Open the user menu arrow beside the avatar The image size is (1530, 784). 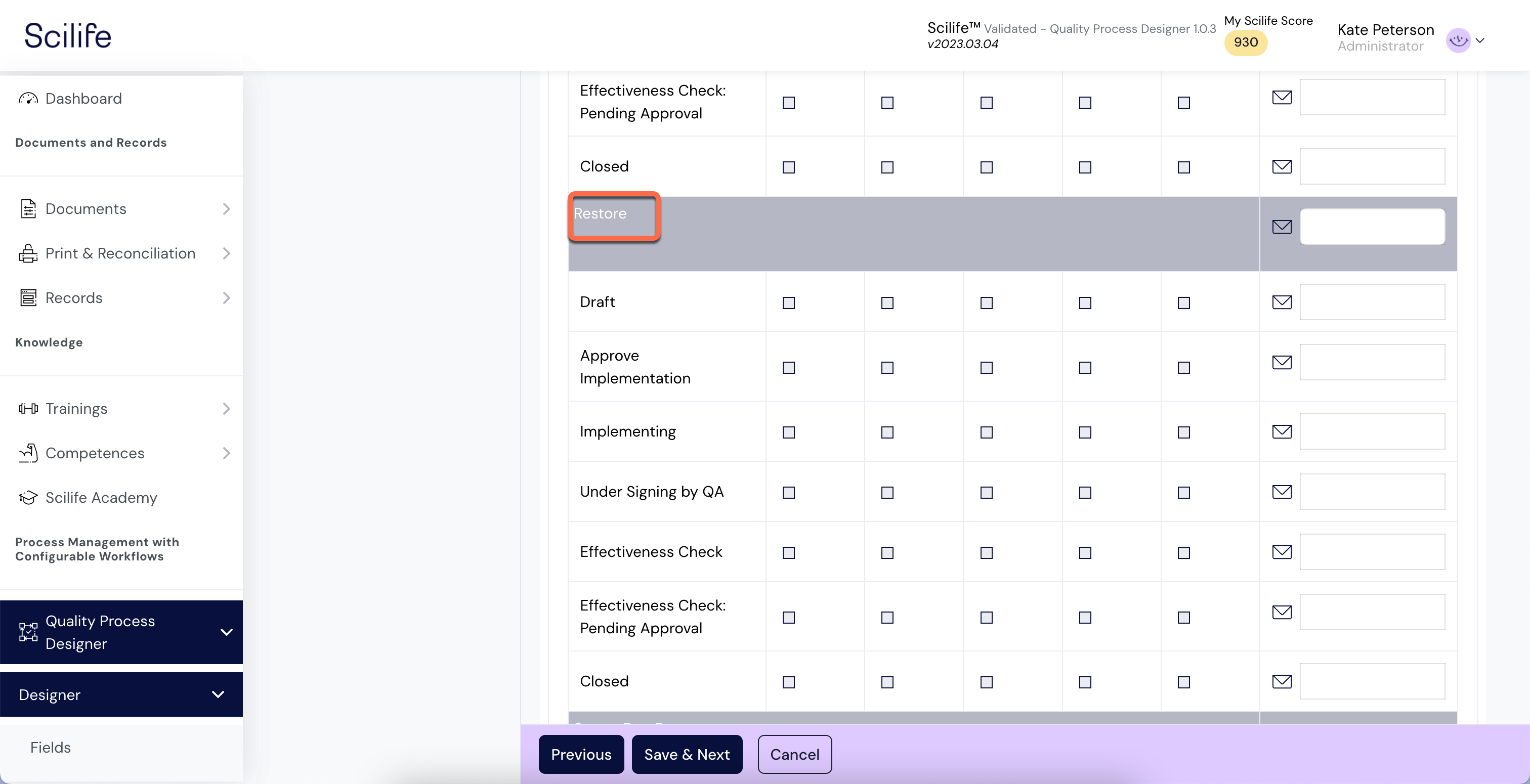click(1480, 40)
